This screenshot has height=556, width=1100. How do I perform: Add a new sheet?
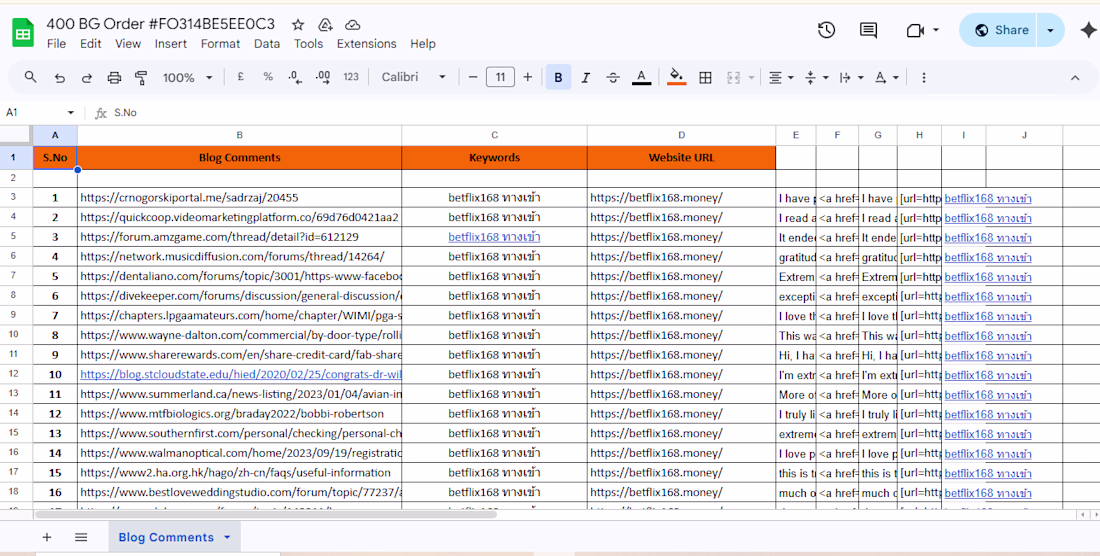tap(47, 537)
